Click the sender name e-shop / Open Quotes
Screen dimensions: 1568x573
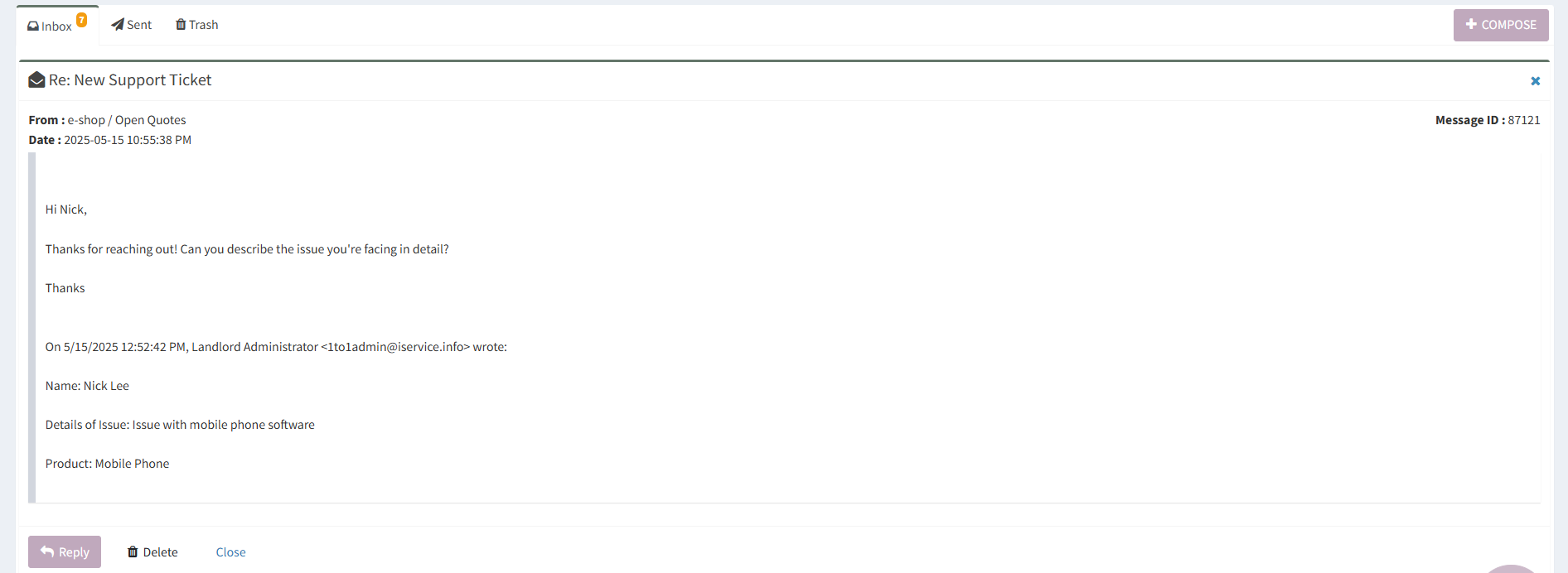tap(127, 120)
